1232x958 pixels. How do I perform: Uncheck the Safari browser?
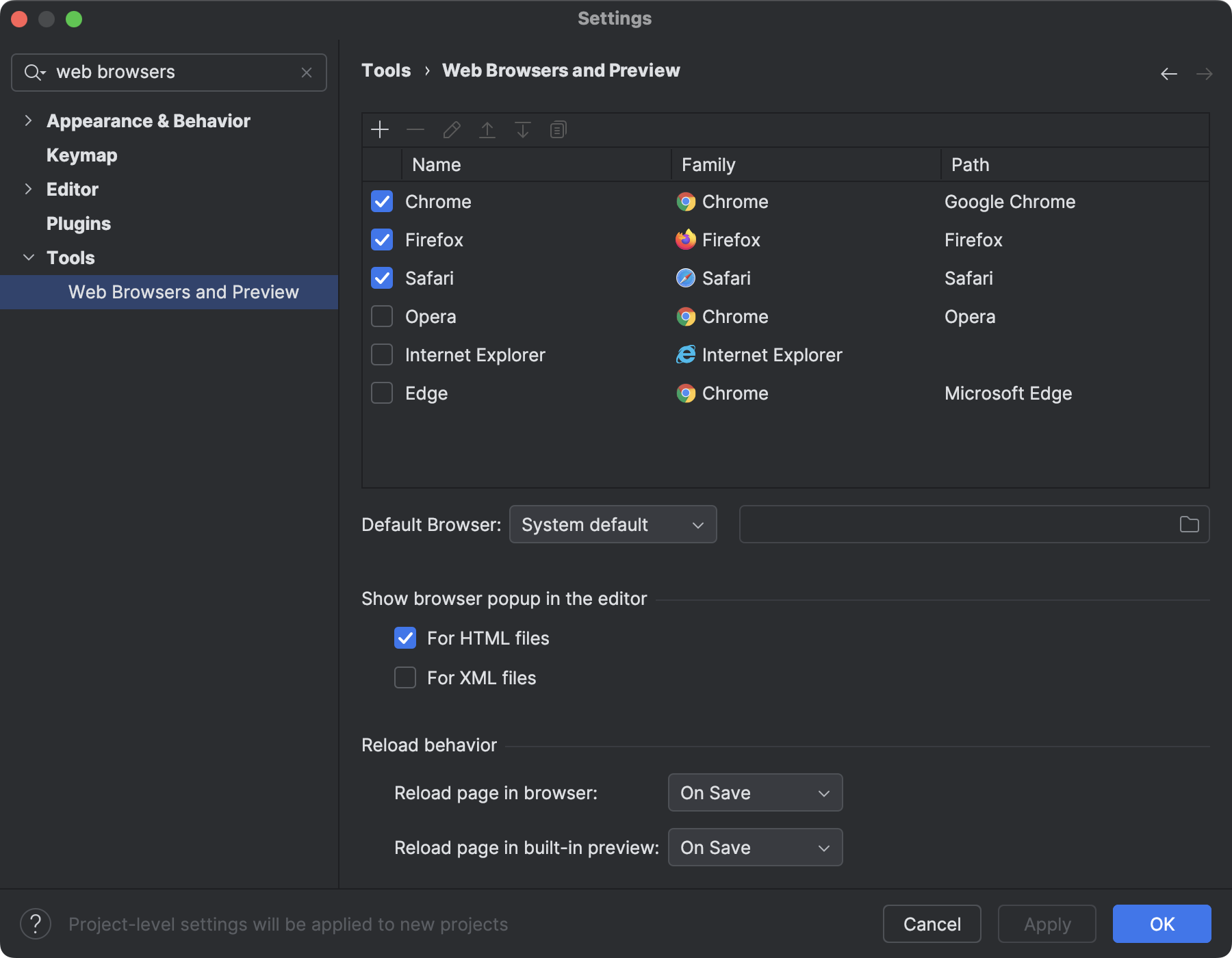(x=381, y=278)
